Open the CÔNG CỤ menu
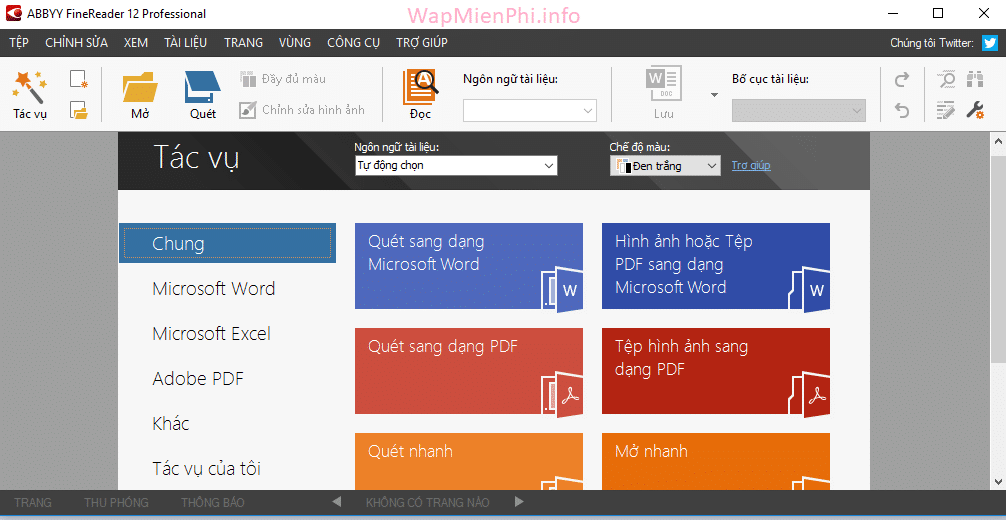1006x520 pixels. (x=354, y=43)
